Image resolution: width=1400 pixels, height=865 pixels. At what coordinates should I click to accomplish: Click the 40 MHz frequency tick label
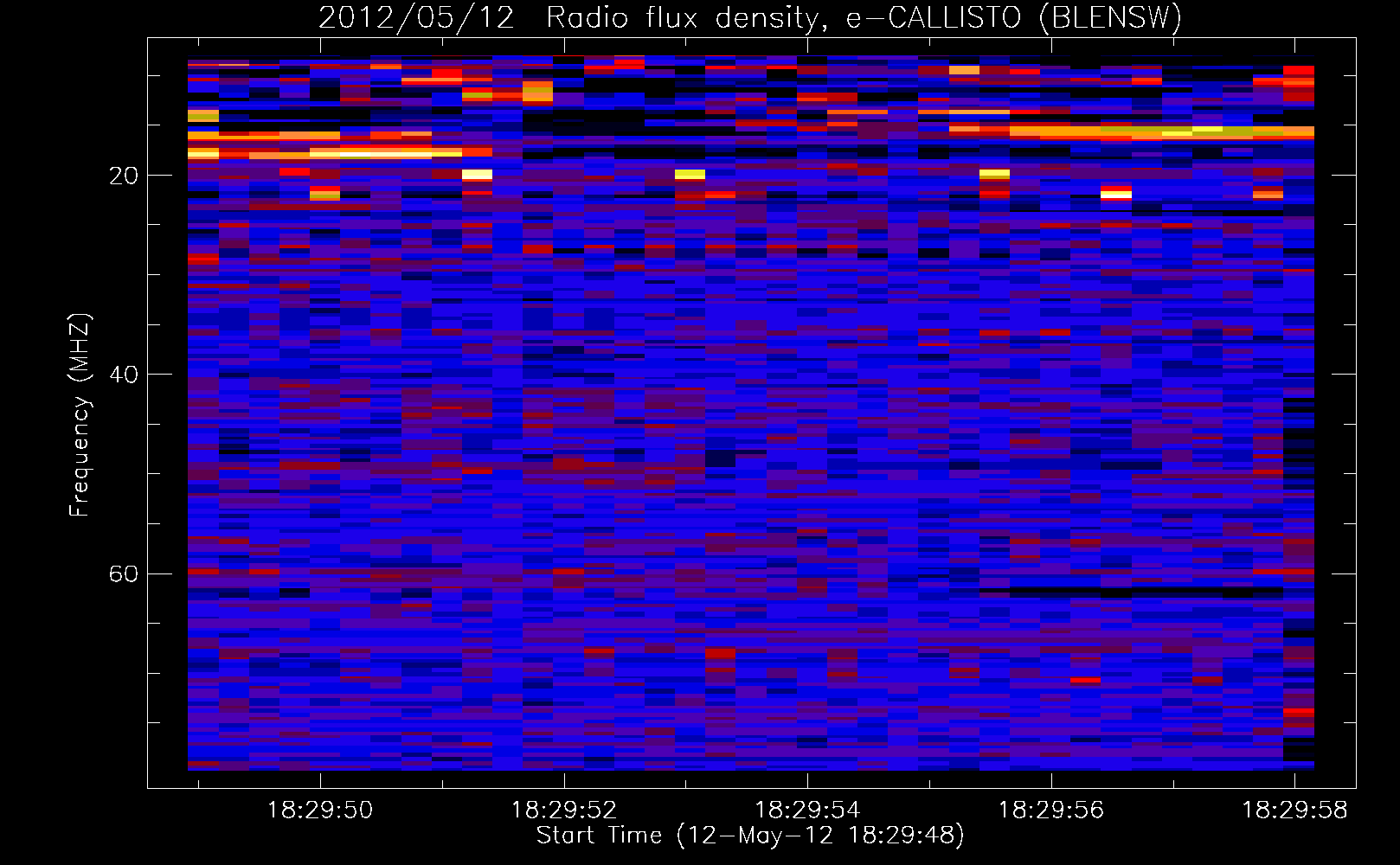point(123,375)
